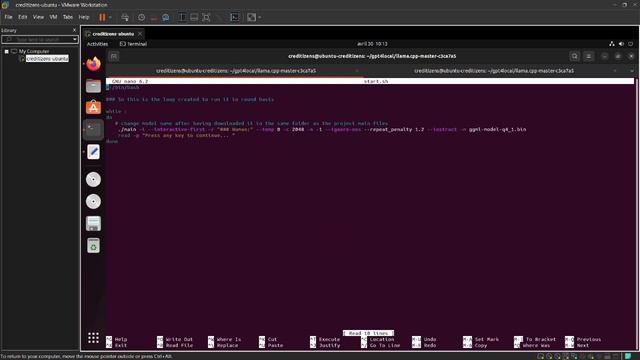Open the snapshot manager
Image resolution: width=640 pixels, height=360 pixels.
click(165, 17)
